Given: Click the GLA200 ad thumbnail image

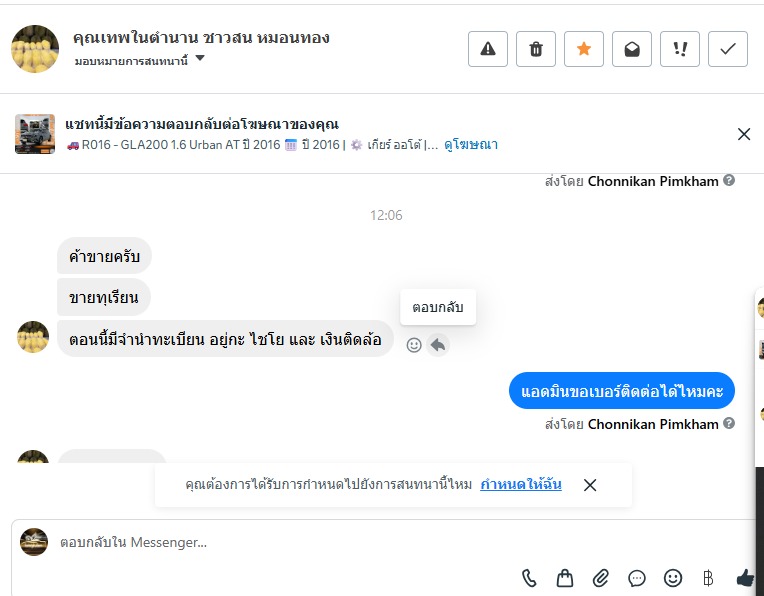Looking at the screenshot, I should 35,134.
